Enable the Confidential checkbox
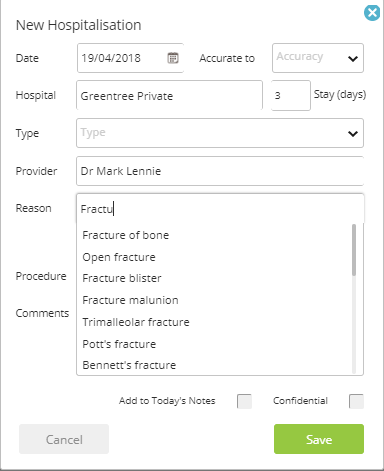Image resolution: width=384 pixels, height=471 pixels. pos(356,401)
